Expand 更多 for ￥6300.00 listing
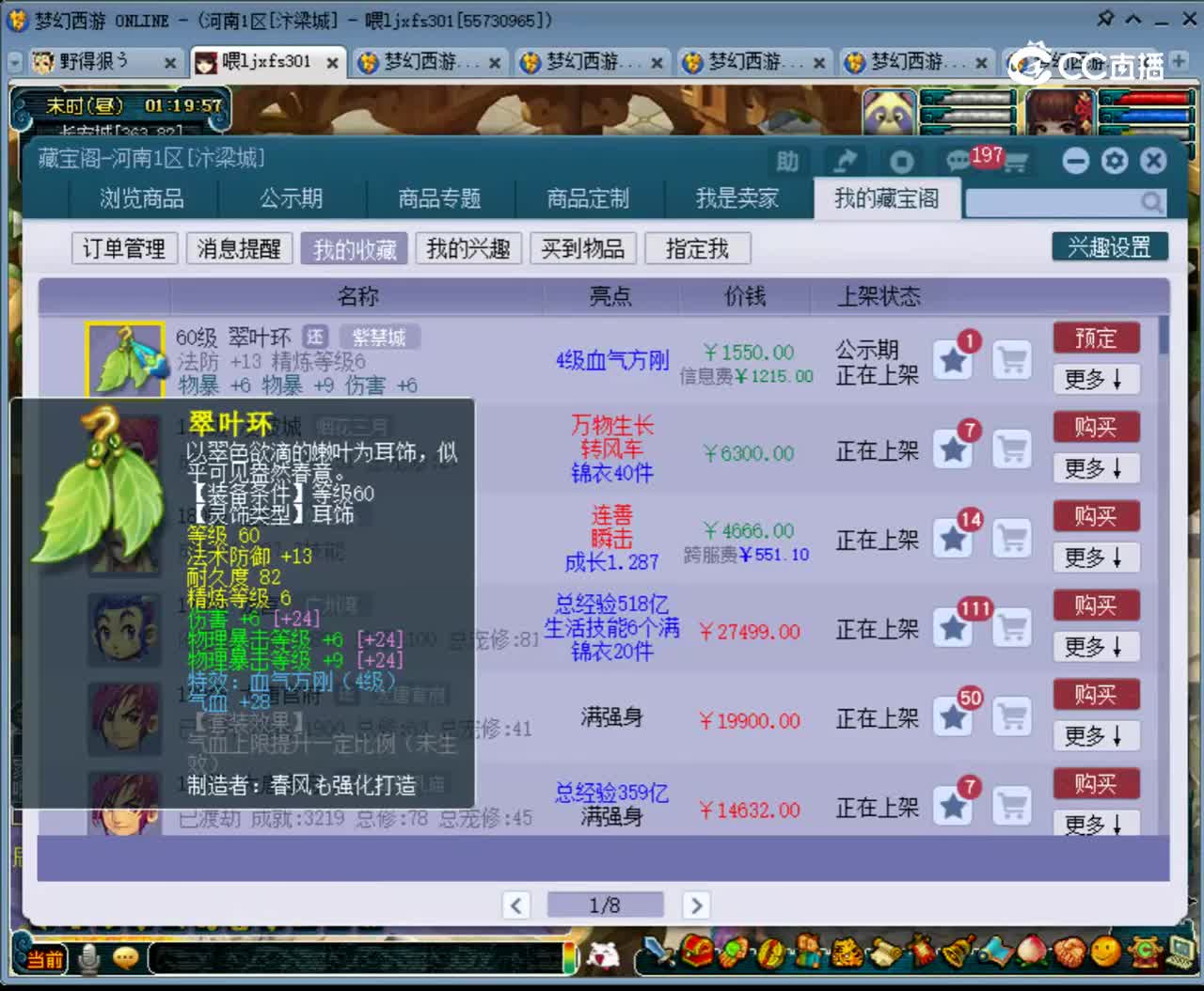This screenshot has width=1204, height=991. tap(1096, 468)
